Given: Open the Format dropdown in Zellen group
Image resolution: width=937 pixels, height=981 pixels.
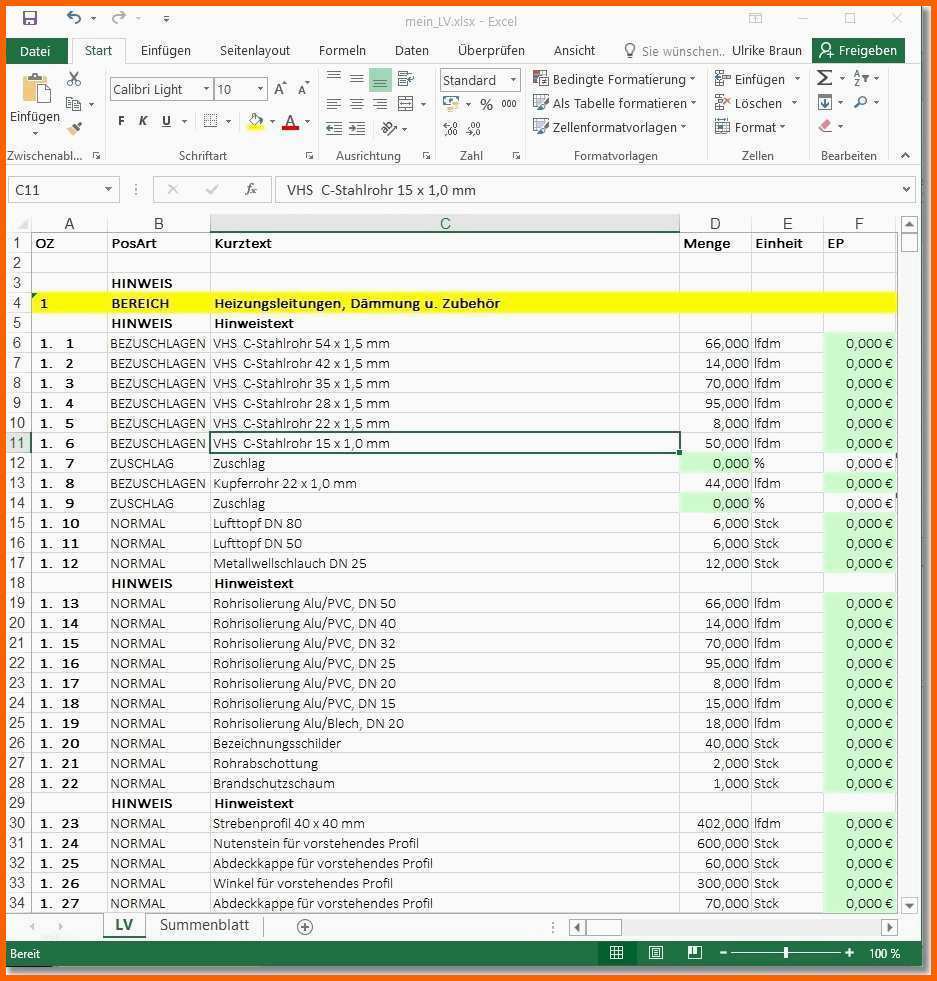Looking at the screenshot, I should click(x=750, y=127).
